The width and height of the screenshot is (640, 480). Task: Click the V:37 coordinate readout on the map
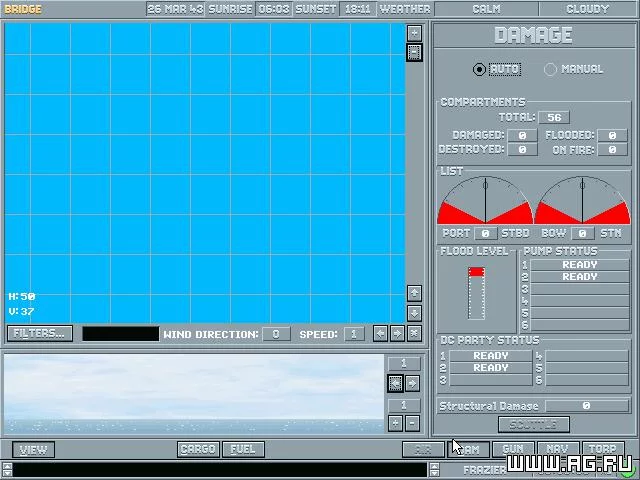pos(21,311)
